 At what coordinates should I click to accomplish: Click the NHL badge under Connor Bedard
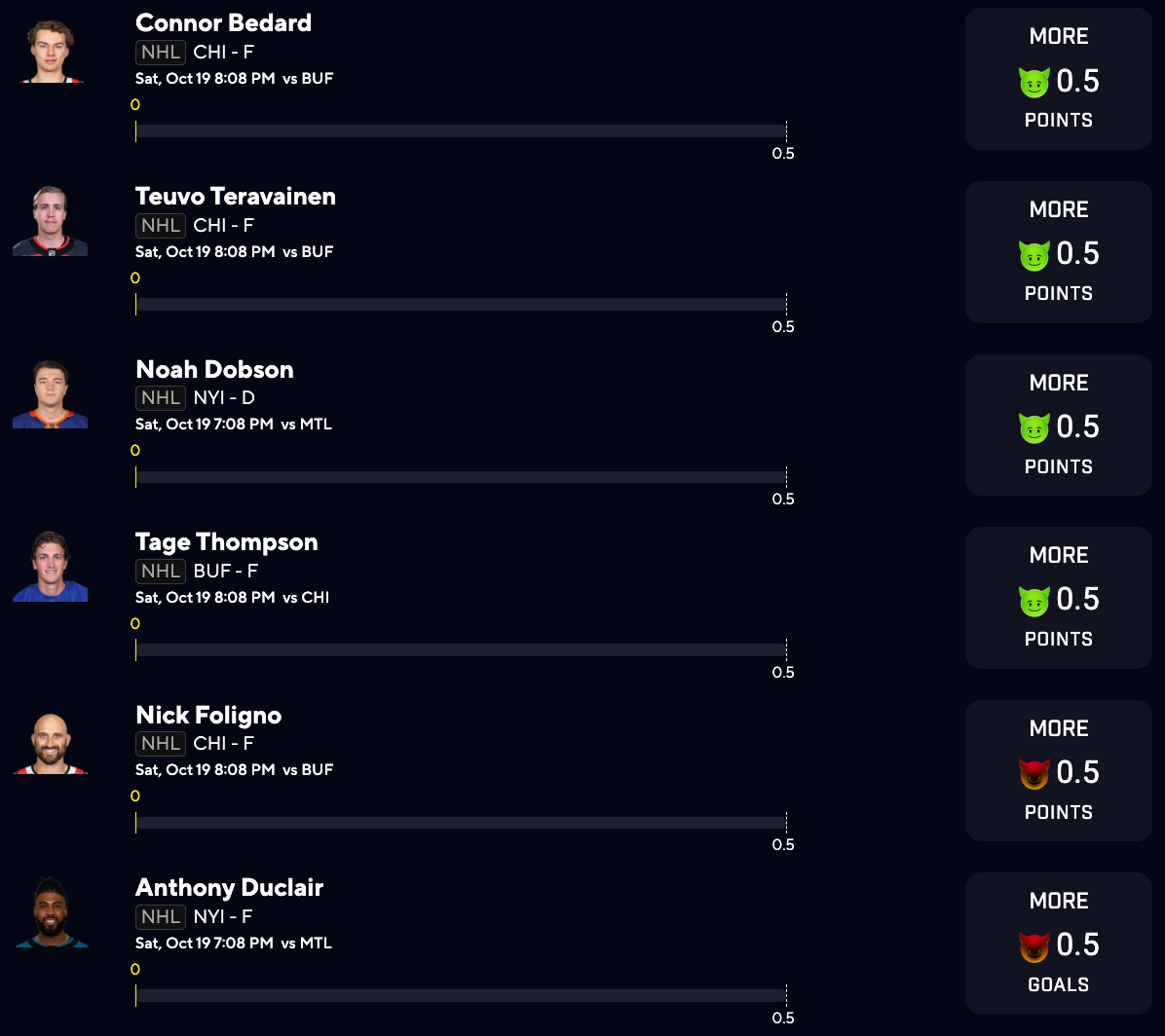pos(161,53)
